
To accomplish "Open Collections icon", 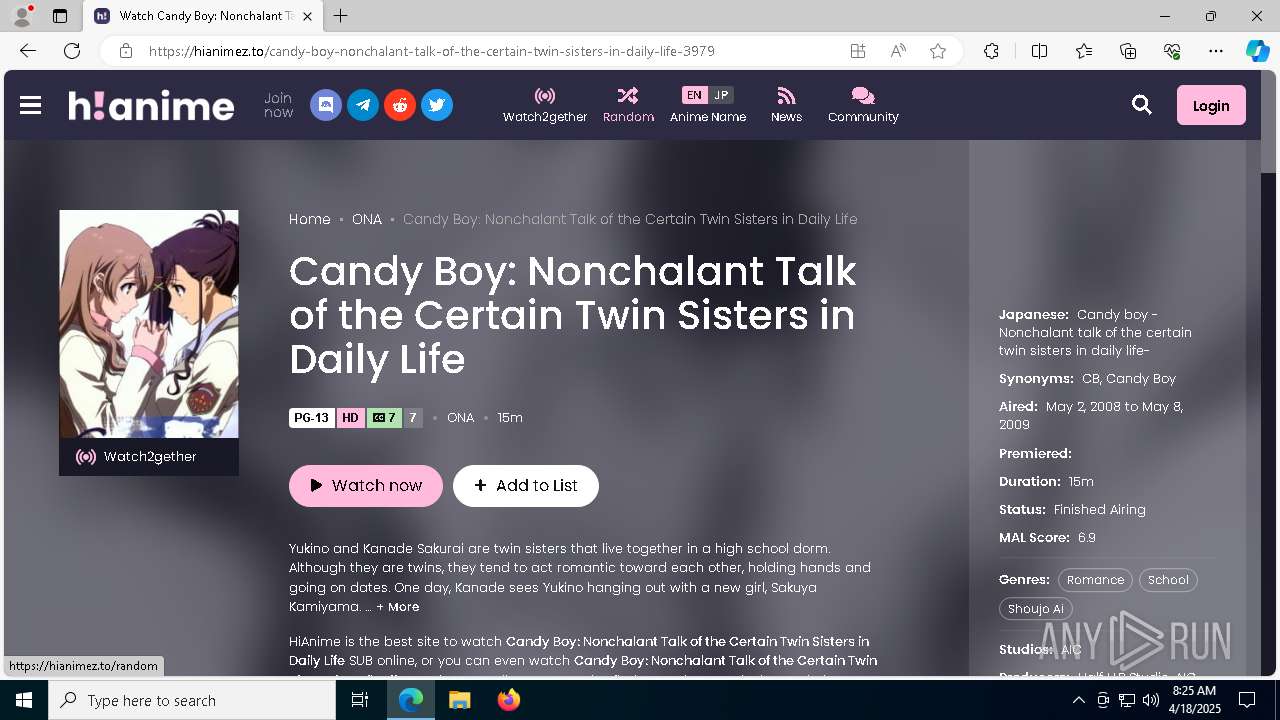I will tap(1128, 51).
